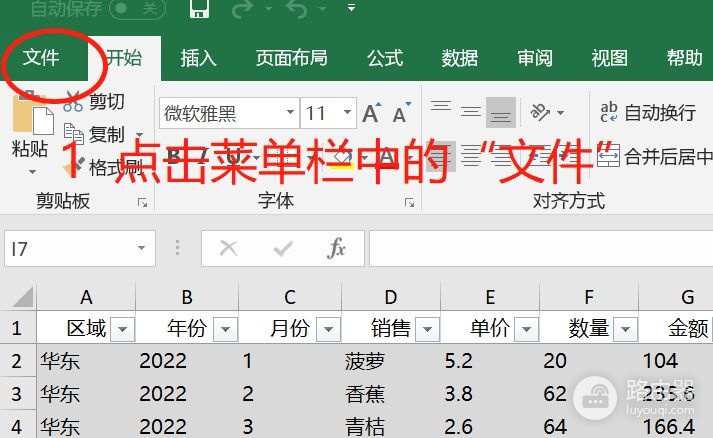Open the Clipboard pane launcher arrow
Viewport: 713px width, 438px height.
click(x=142, y=203)
